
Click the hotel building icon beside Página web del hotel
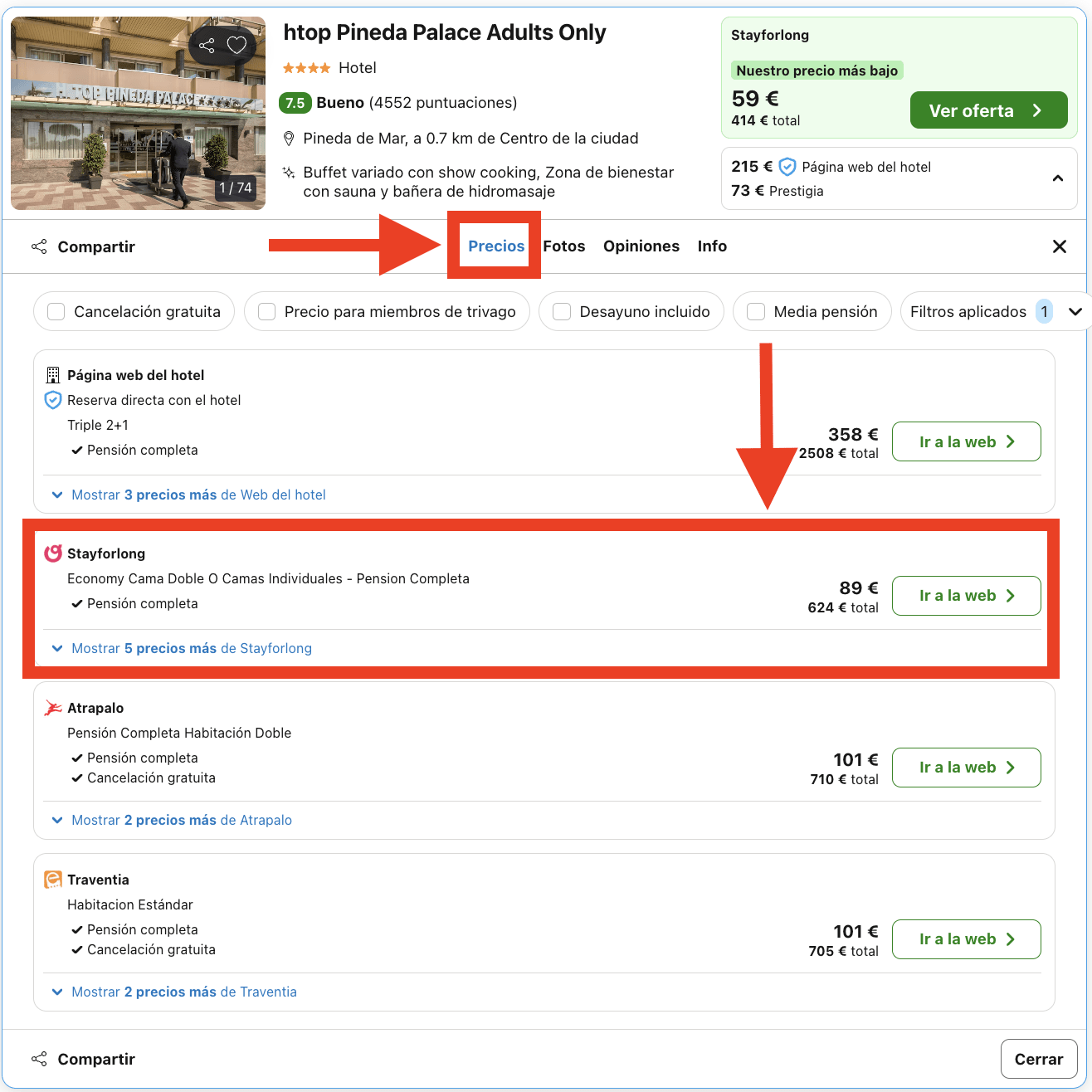point(53,375)
